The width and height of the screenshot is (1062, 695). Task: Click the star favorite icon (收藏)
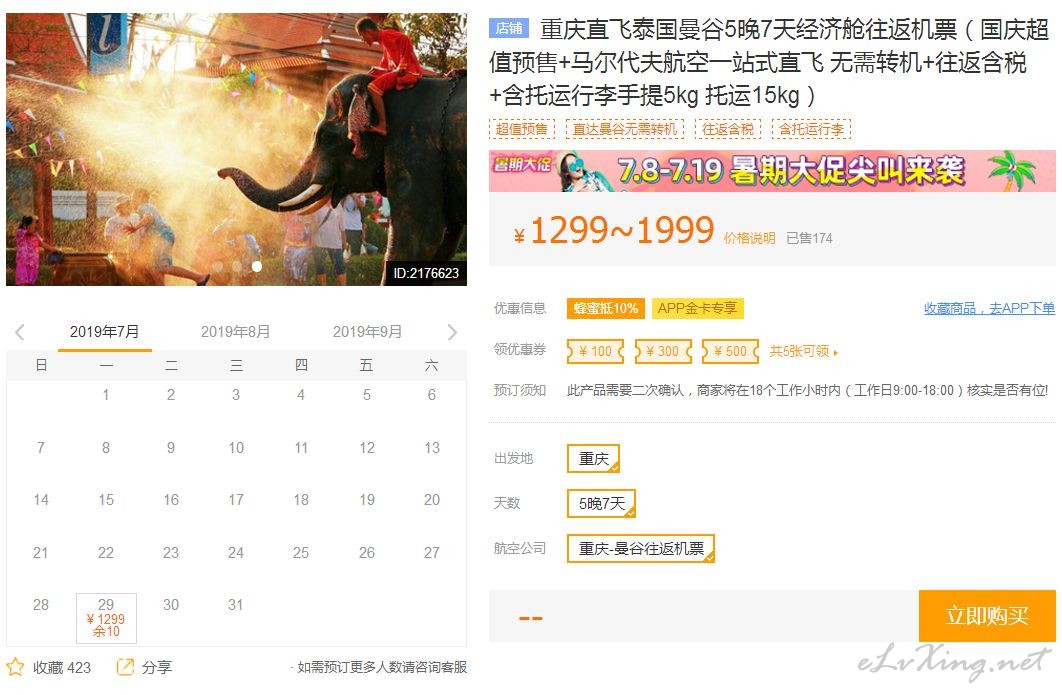[x=15, y=667]
